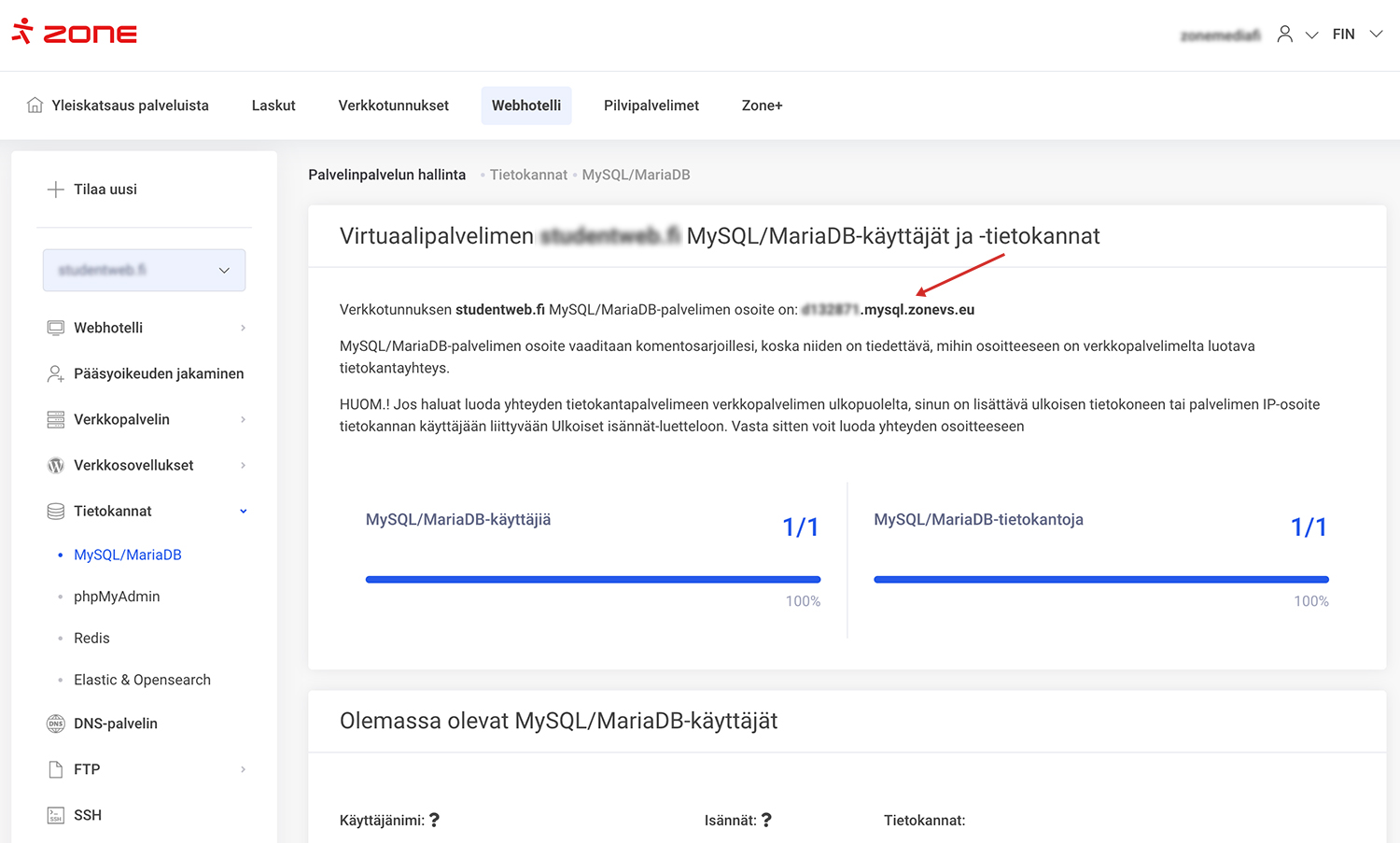
Task: Click the MySQL/MariaDB-käyttäjiä progress bar
Action: tap(593, 580)
